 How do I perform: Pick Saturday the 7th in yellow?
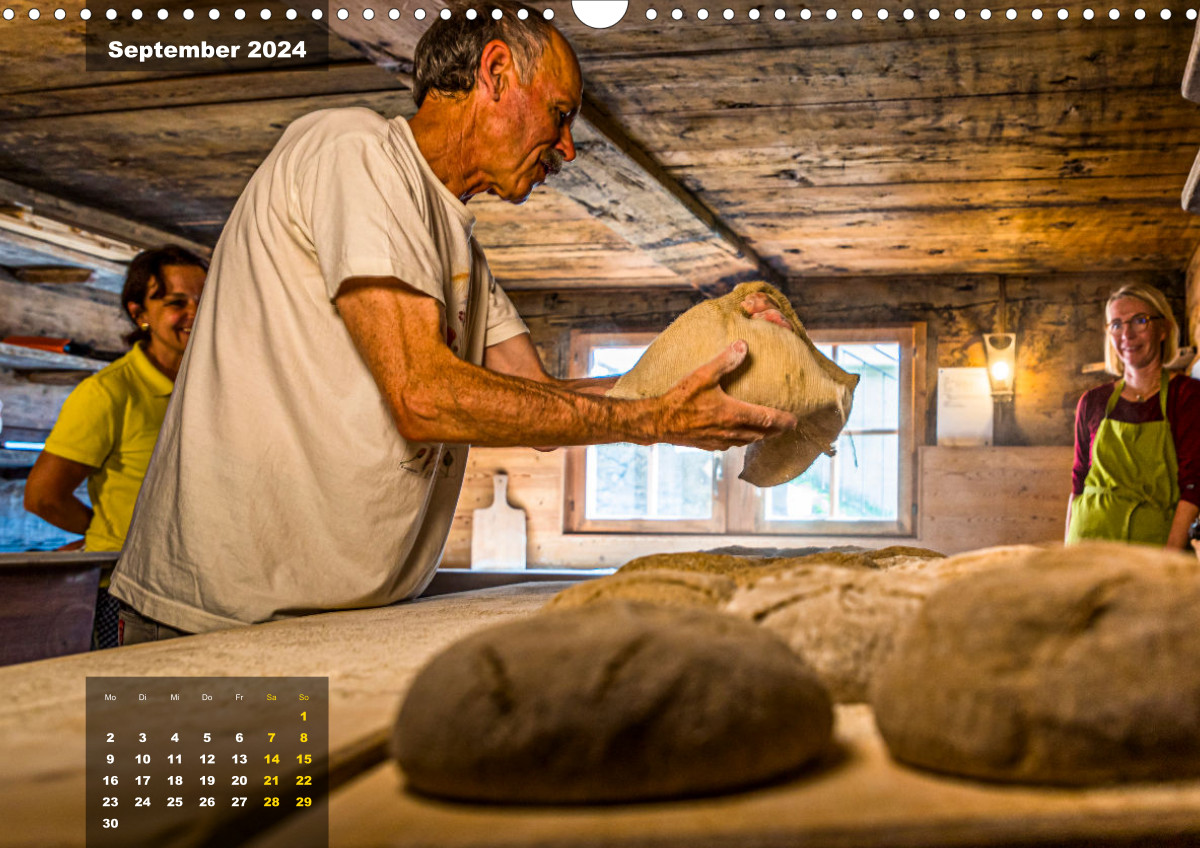pos(271,738)
